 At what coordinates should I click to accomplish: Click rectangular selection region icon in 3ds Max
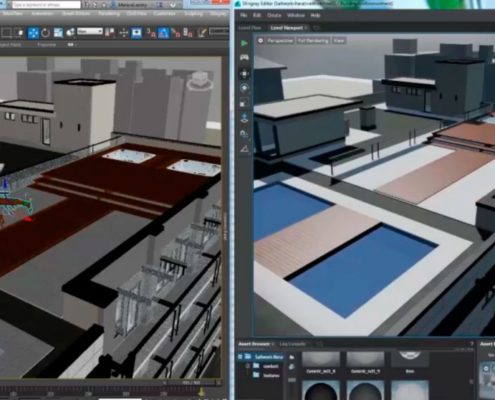click(x=6, y=33)
